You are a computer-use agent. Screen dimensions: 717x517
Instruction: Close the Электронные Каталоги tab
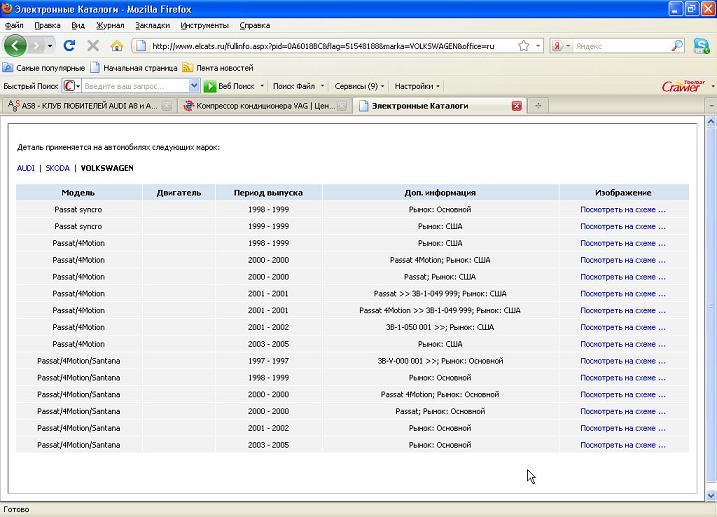pyautogui.click(x=517, y=106)
